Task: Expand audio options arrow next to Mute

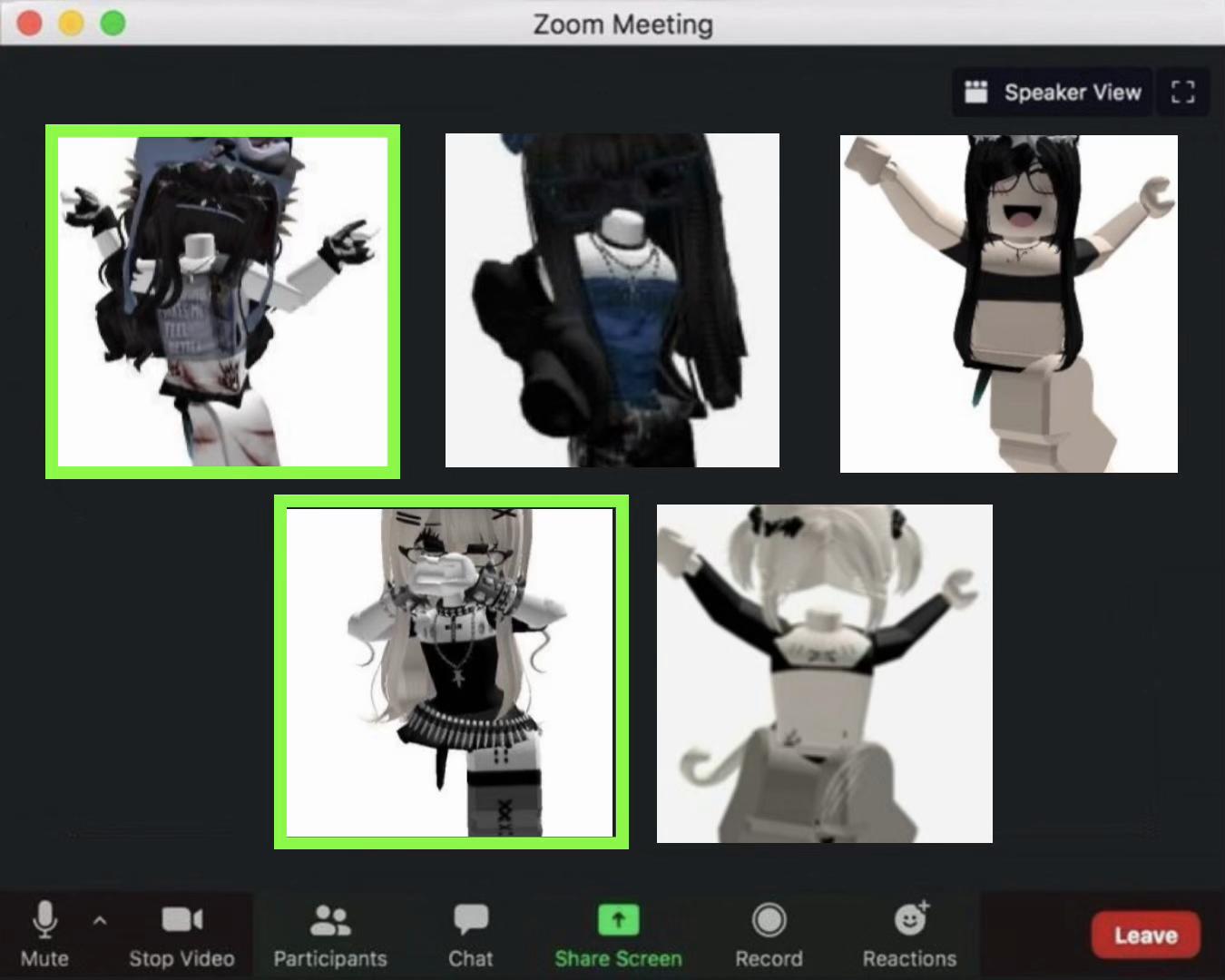Action: 100,921
